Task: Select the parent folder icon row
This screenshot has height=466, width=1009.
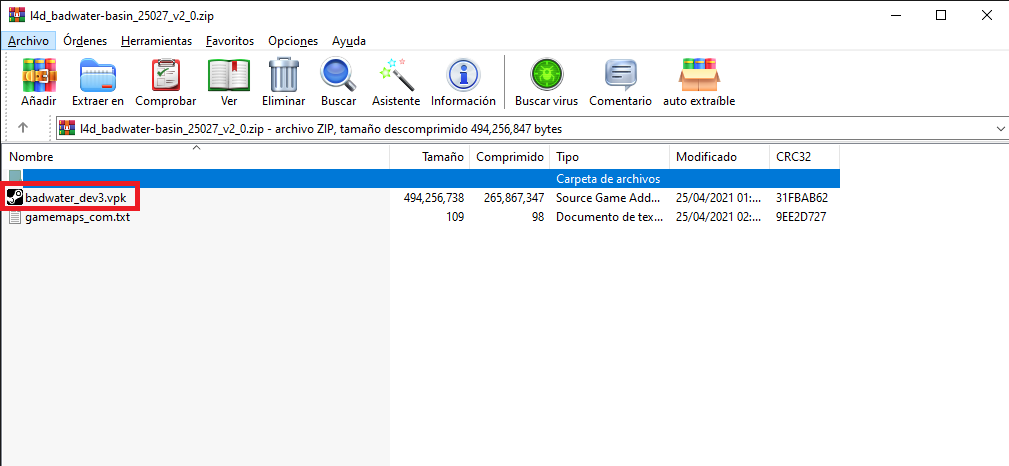Action: click(421, 178)
